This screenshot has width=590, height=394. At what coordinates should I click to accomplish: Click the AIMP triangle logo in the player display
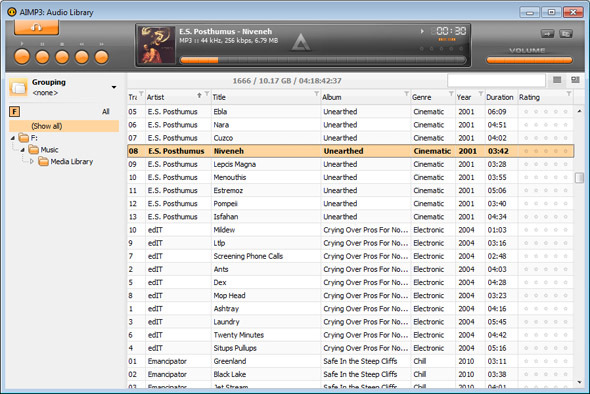pos(301,42)
